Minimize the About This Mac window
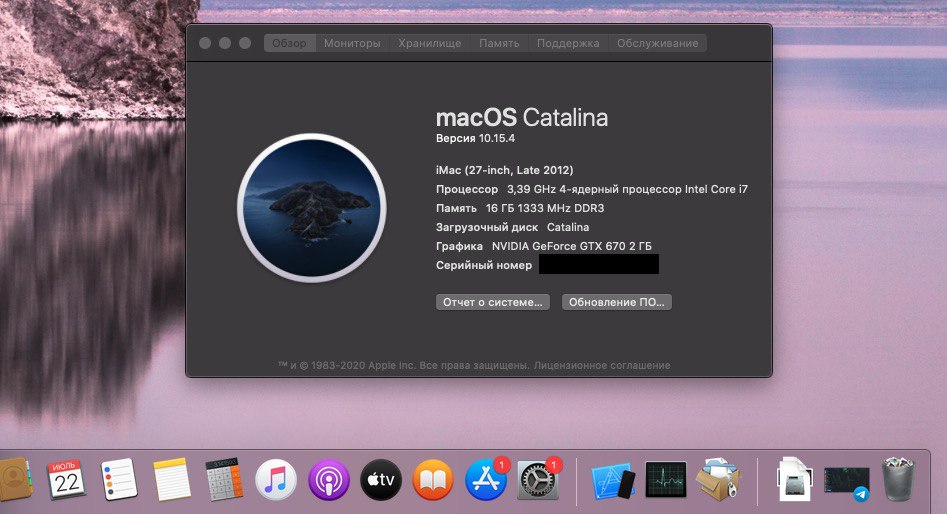This screenshot has height=514, width=947. tap(225, 43)
